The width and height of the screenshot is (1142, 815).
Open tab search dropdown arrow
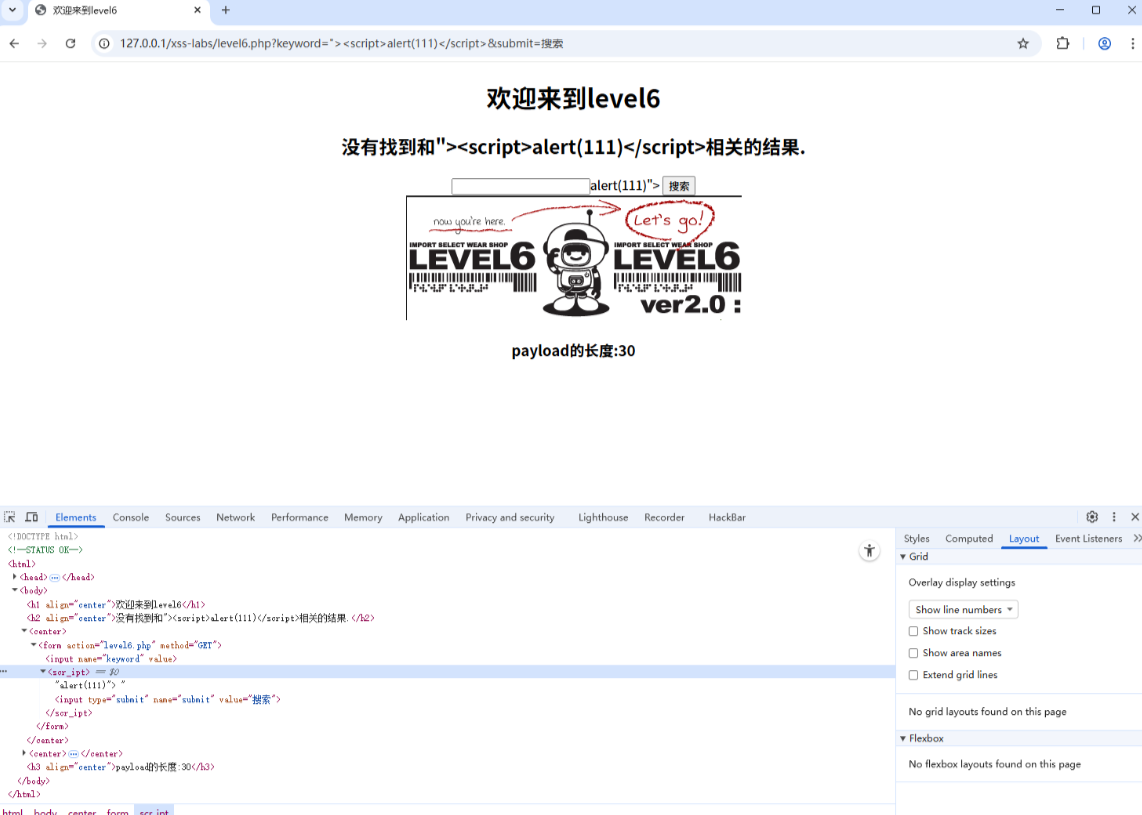click(x=12, y=10)
